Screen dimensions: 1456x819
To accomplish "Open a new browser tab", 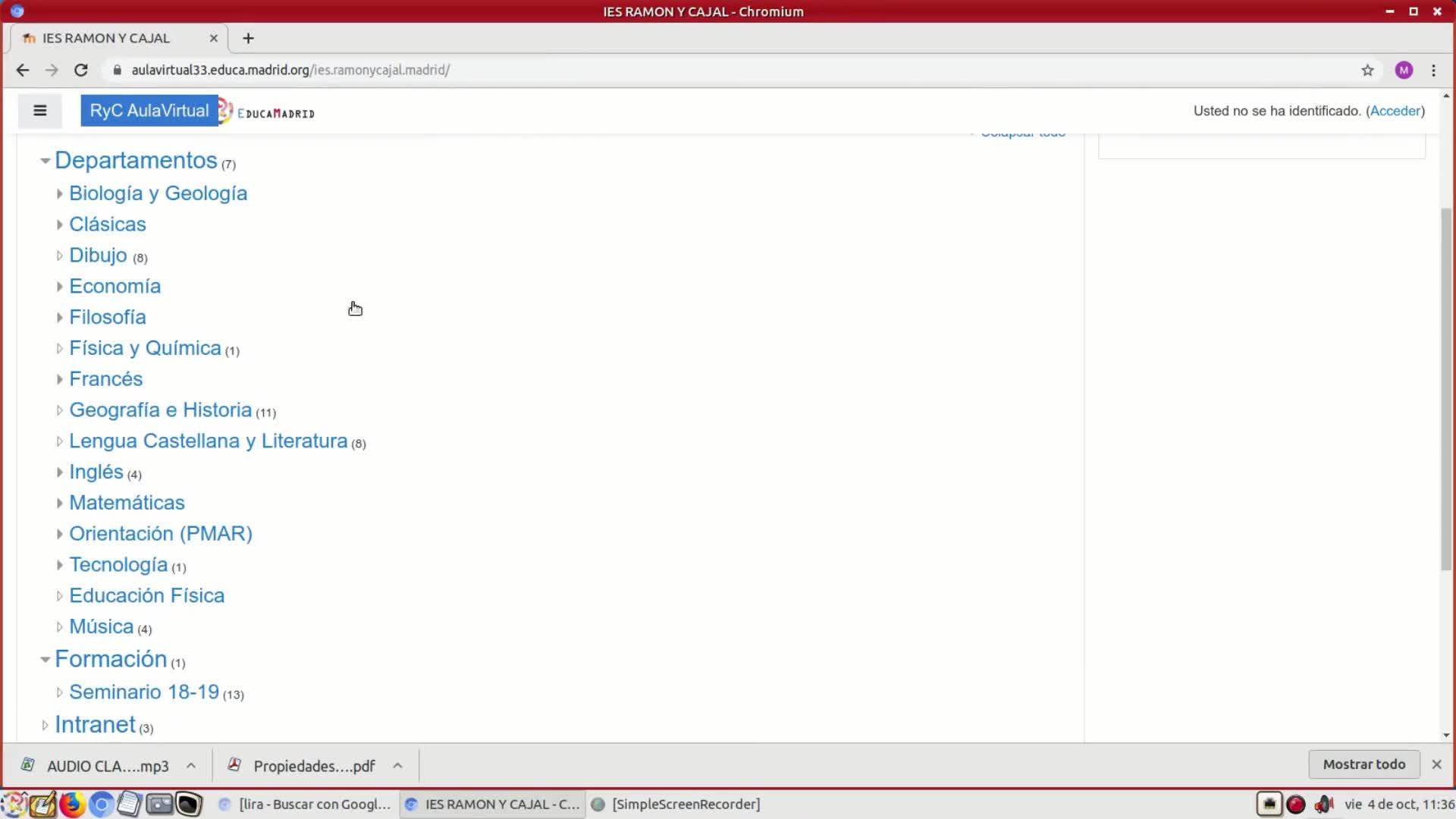I will [x=248, y=38].
